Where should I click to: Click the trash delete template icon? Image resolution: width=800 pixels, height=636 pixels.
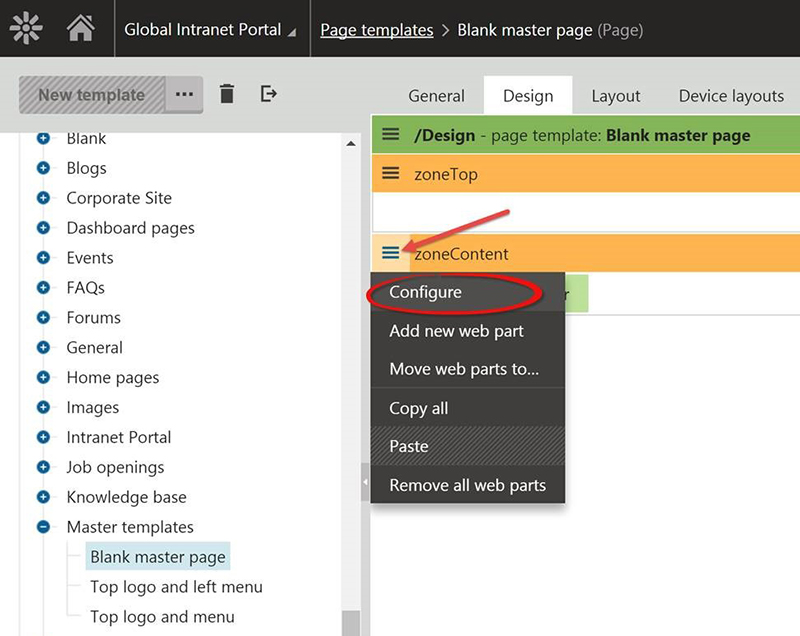tap(227, 94)
